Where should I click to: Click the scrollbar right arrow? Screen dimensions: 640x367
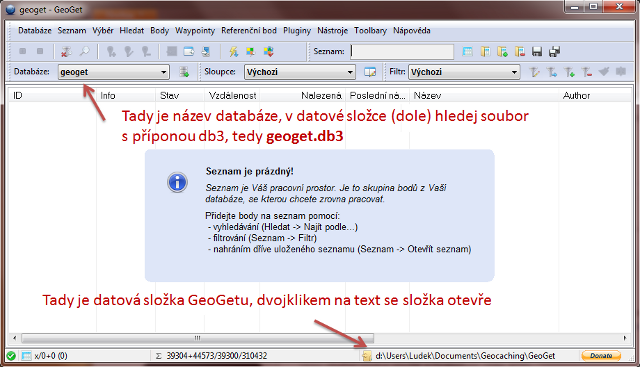(x=625, y=338)
